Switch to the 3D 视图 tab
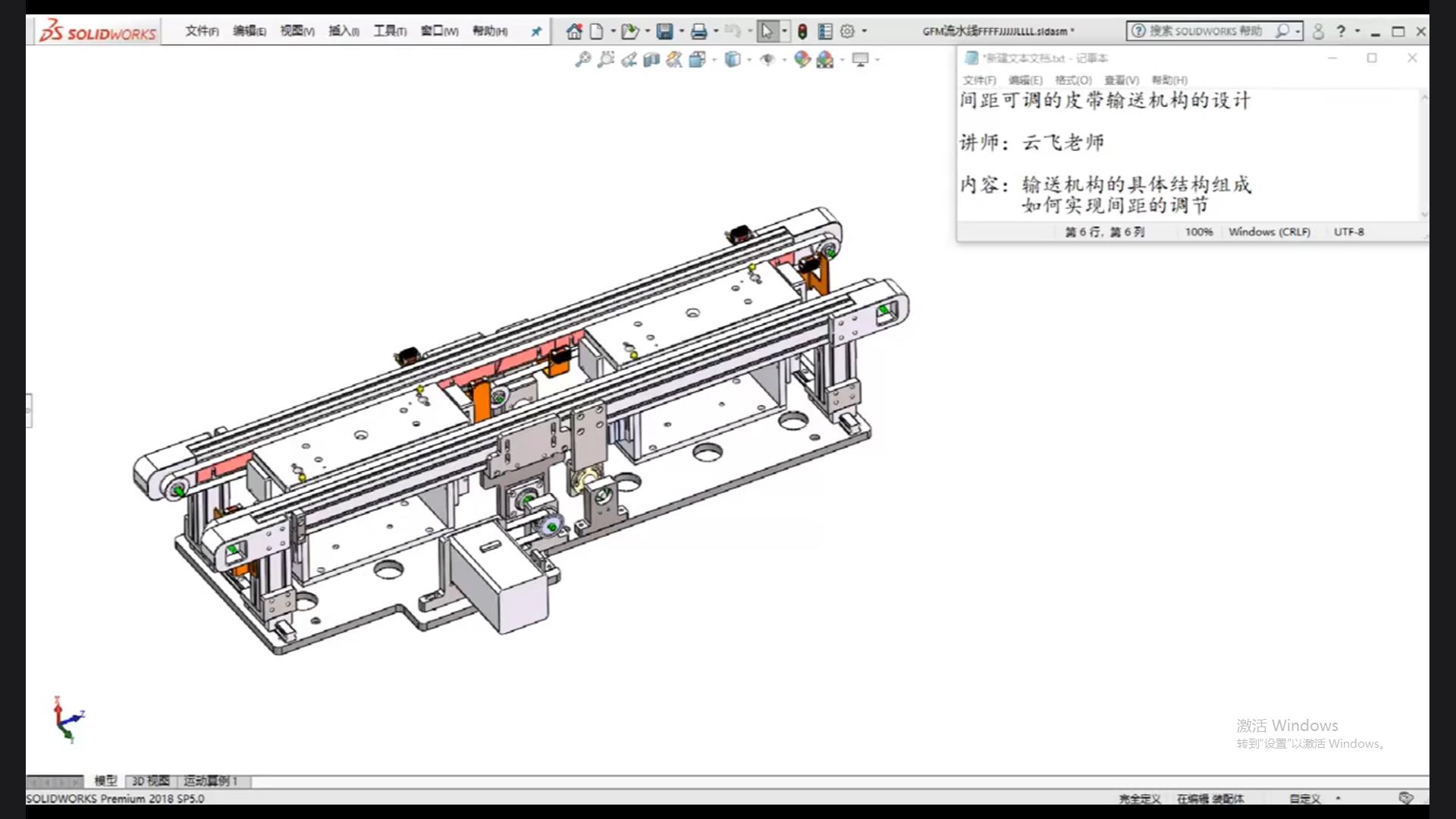This screenshot has height=819, width=1456. pyautogui.click(x=150, y=780)
